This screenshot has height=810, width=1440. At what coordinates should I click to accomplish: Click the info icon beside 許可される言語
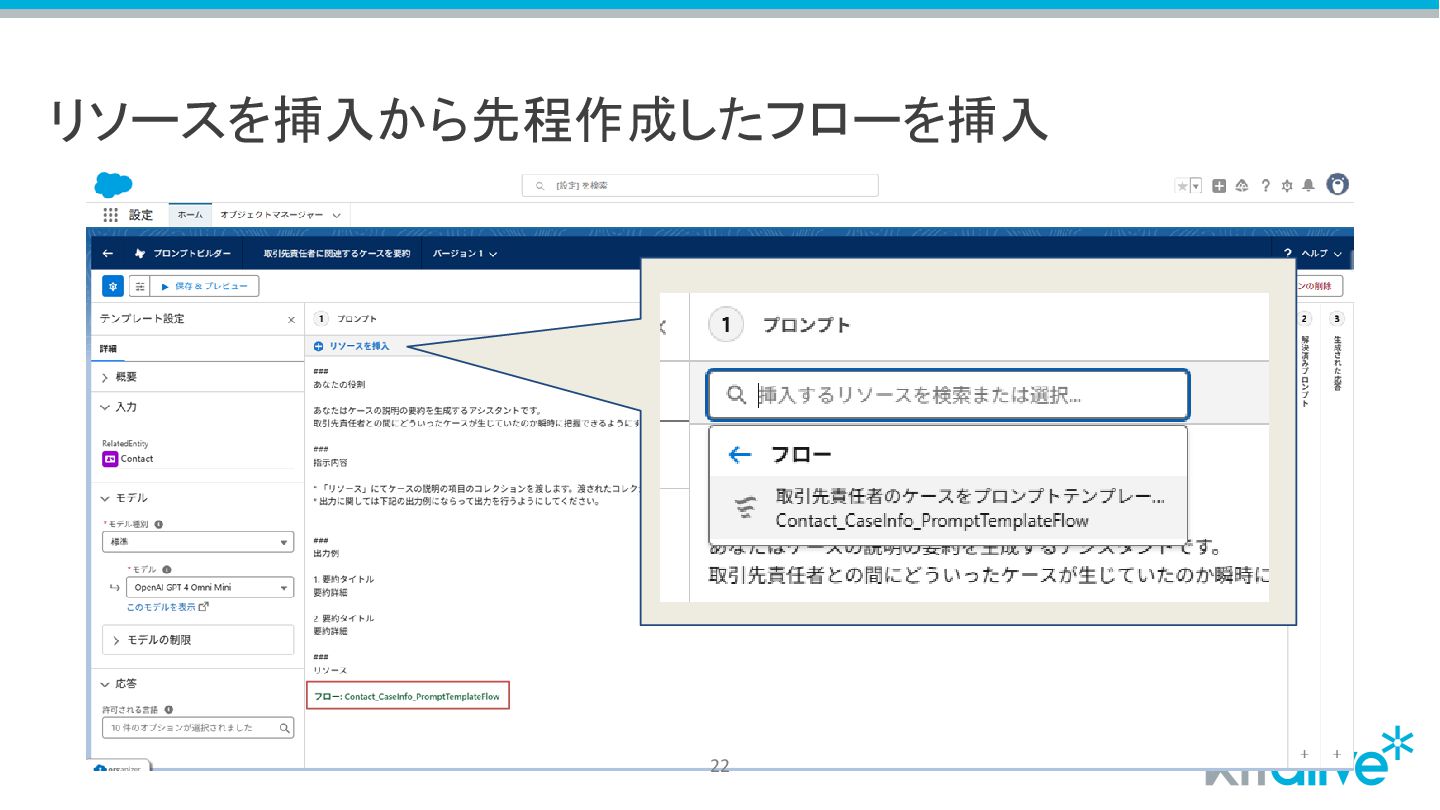[168, 709]
